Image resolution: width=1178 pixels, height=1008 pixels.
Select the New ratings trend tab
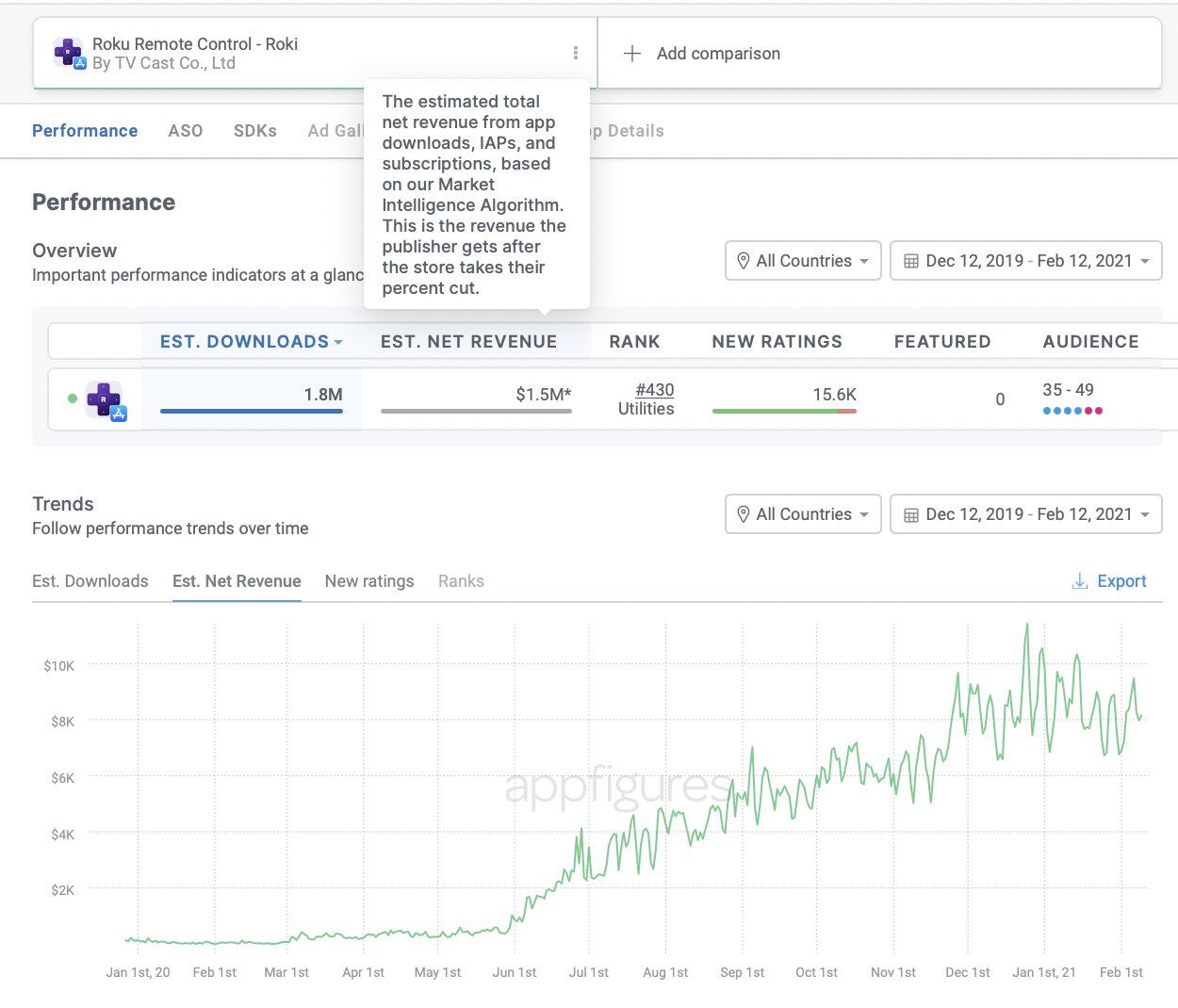point(369,581)
